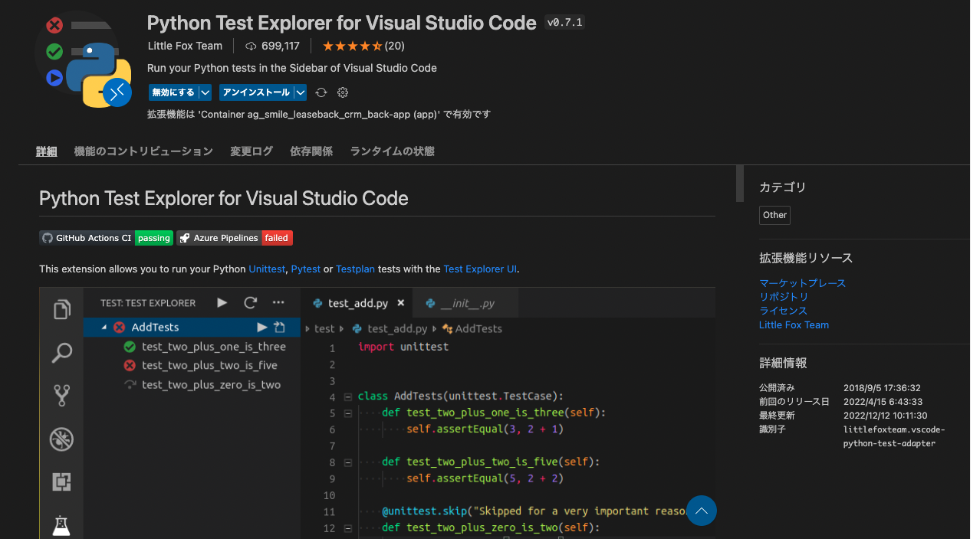Image resolution: width=972 pixels, height=539 pixels.
Task: Open the Little Fox Team resource link
Action: pos(794,325)
